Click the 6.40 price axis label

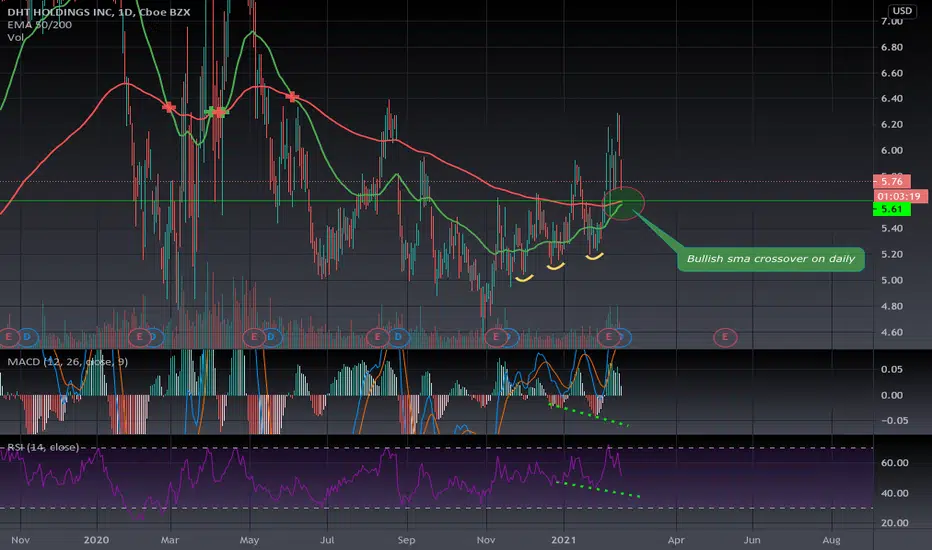coord(892,99)
